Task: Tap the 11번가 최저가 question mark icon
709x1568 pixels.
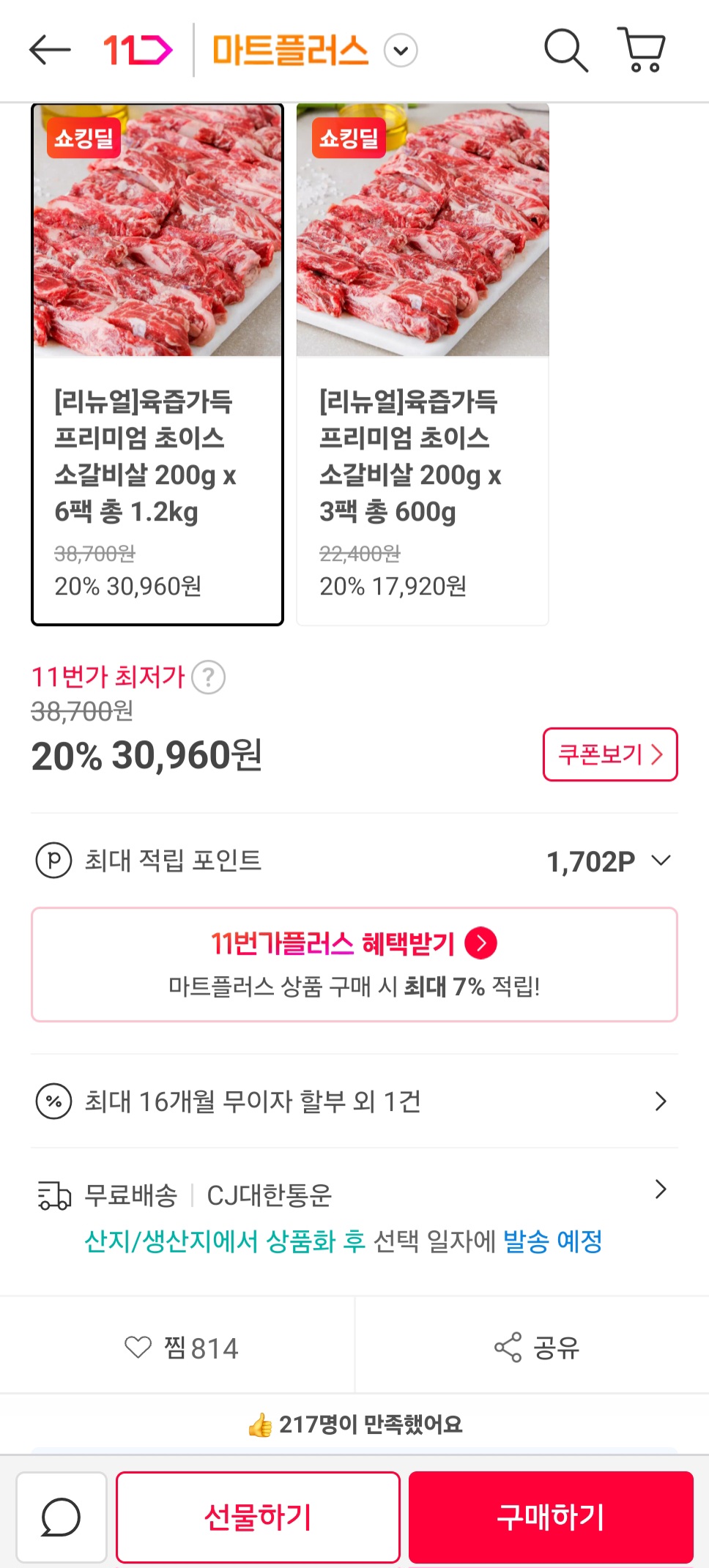Action: pyautogui.click(x=209, y=677)
